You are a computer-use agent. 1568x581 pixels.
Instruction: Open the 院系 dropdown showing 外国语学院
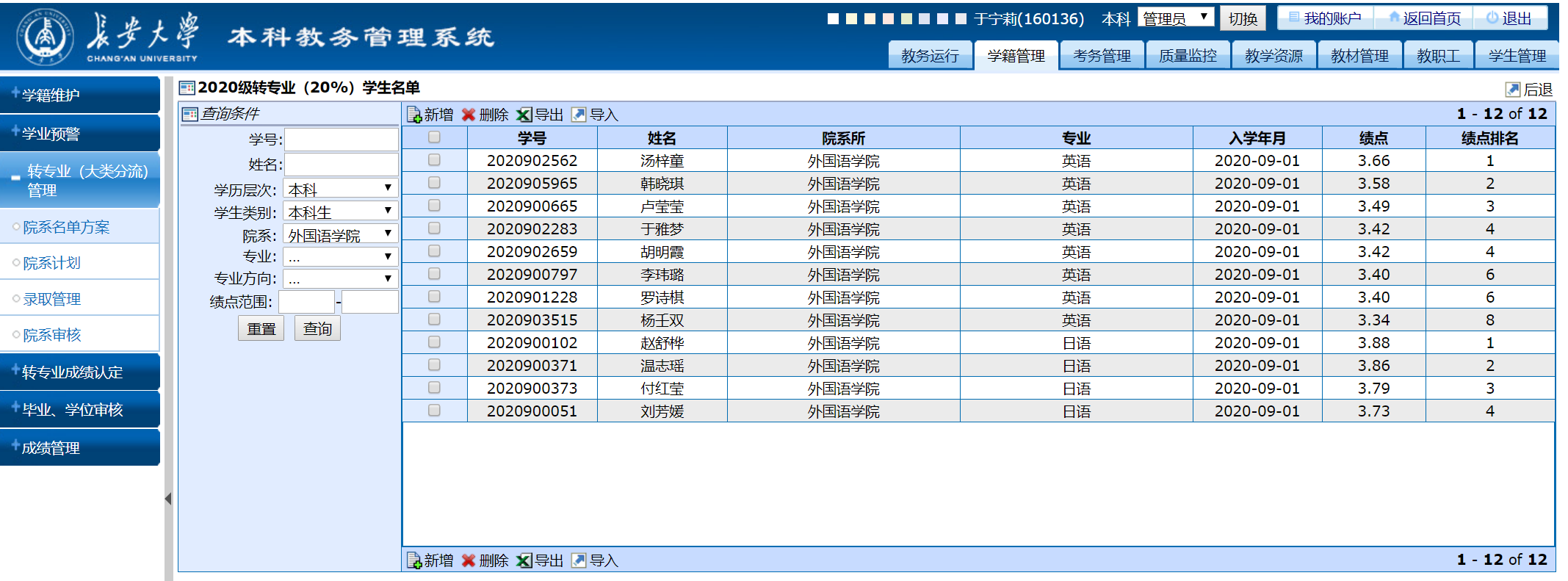pos(341,234)
